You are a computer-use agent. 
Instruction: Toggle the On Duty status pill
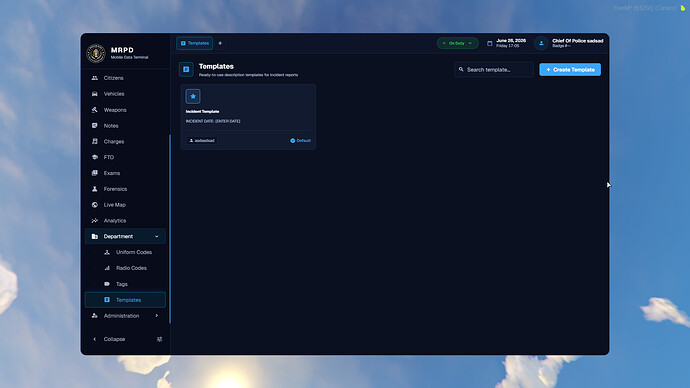[x=457, y=43]
